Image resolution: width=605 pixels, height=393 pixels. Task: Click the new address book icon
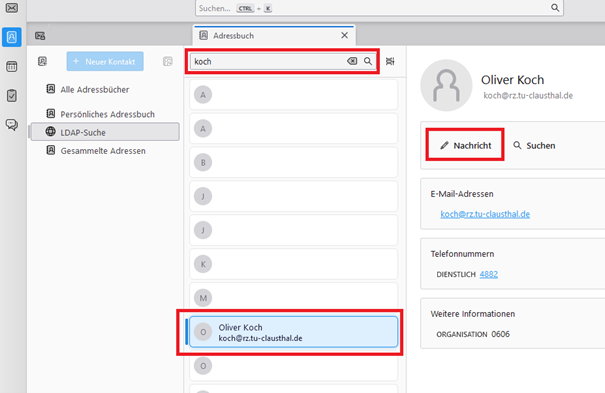(42, 61)
